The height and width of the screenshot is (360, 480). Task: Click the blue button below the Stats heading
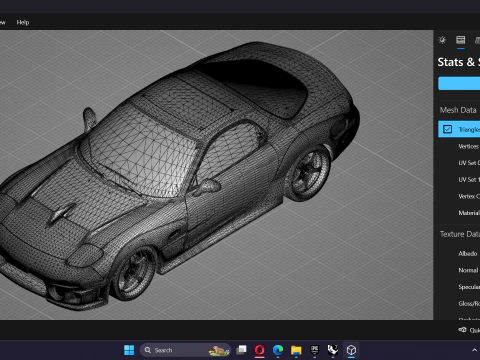click(459, 83)
